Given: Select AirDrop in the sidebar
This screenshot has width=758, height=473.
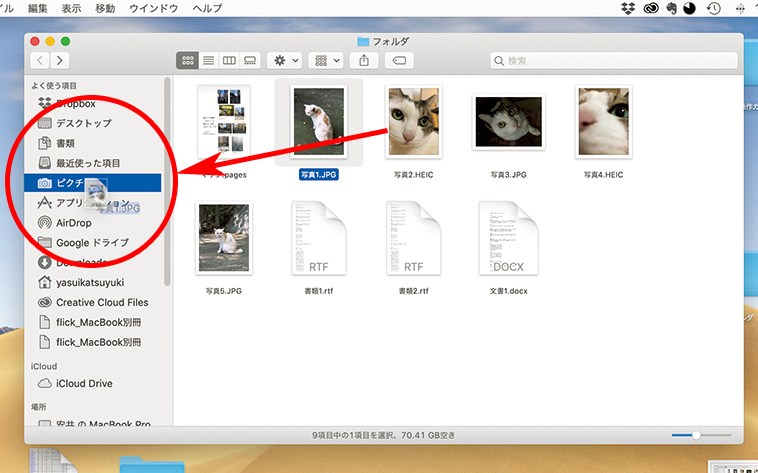Looking at the screenshot, I should pos(74,223).
